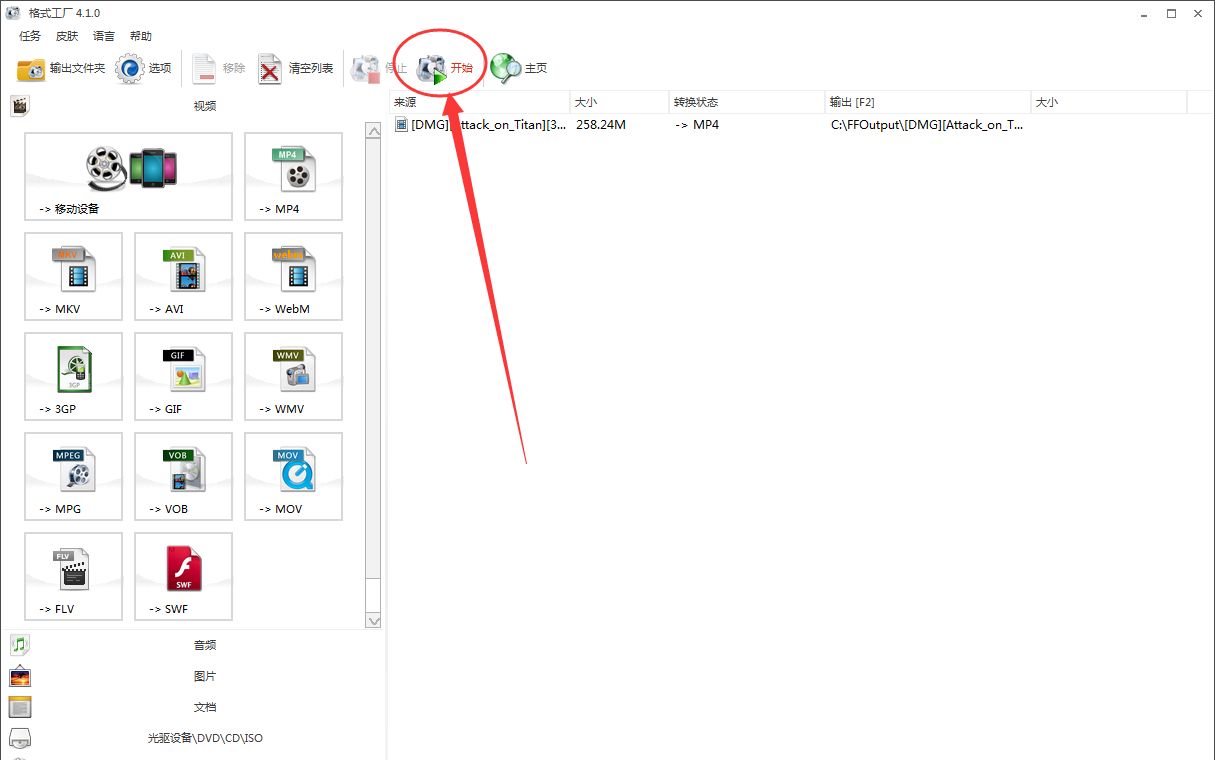Image resolution: width=1215 pixels, height=760 pixels.
Task: Select the MP4 conversion format tile
Action: [x=293, y=176]
